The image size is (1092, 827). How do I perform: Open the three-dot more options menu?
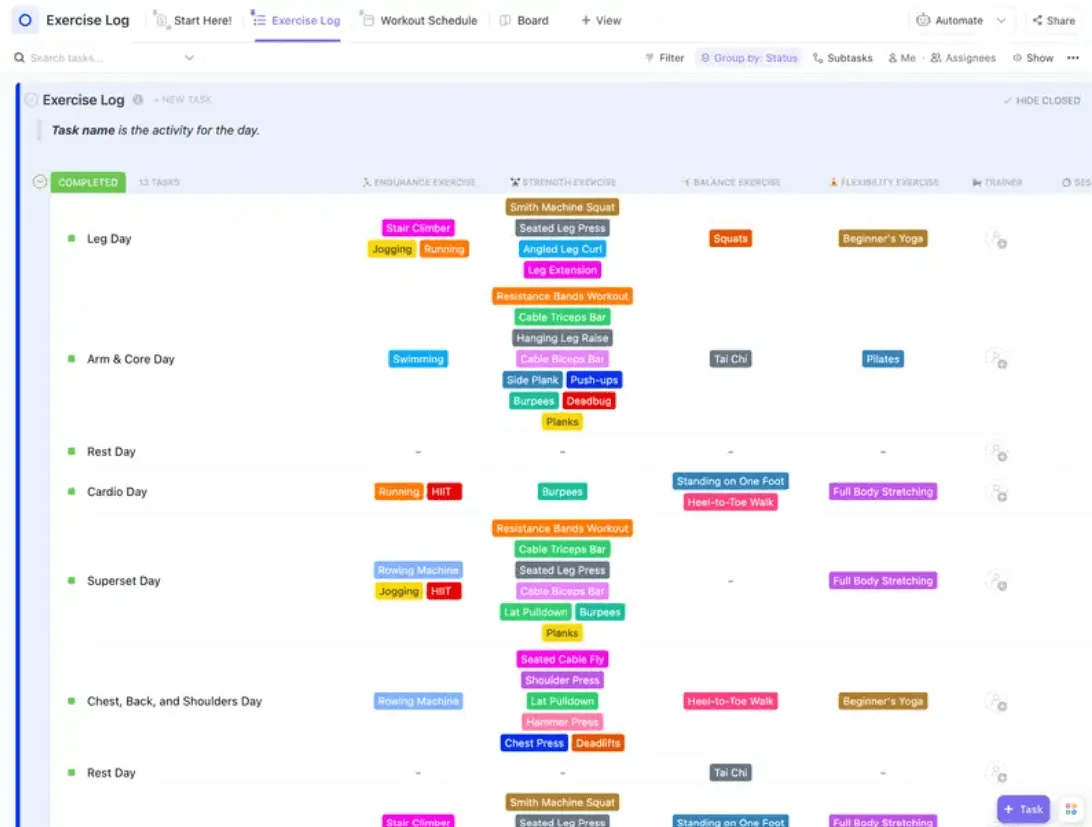click(1072, 58)
